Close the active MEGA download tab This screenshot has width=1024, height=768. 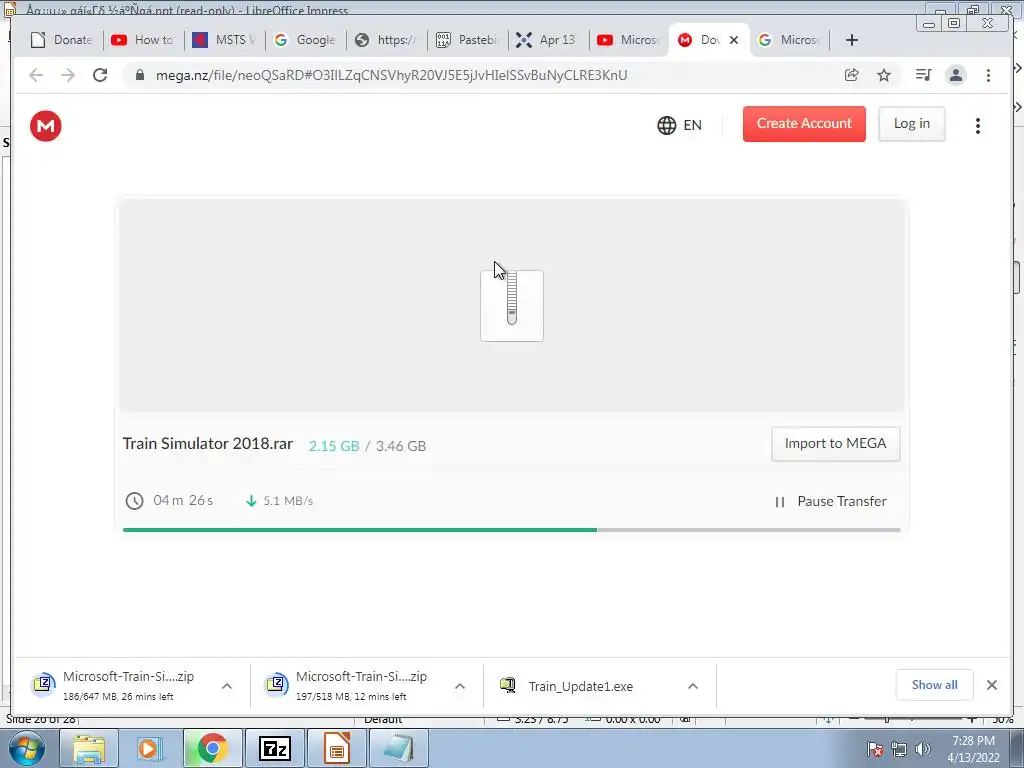734,40
